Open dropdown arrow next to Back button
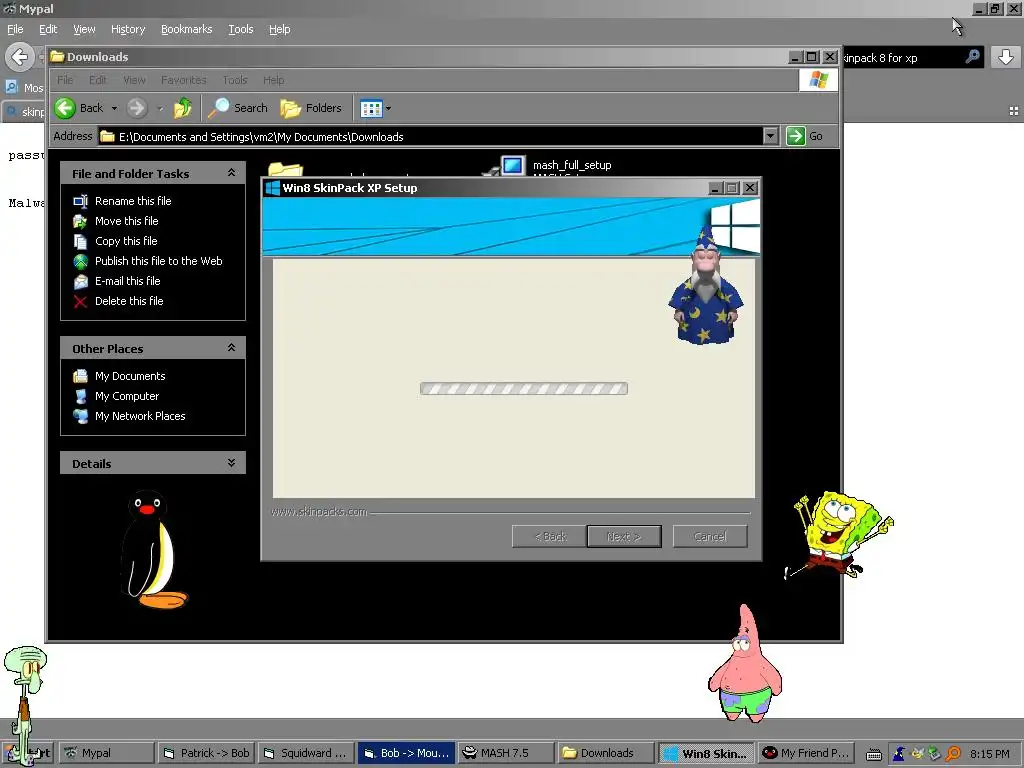 coord(114,108)
